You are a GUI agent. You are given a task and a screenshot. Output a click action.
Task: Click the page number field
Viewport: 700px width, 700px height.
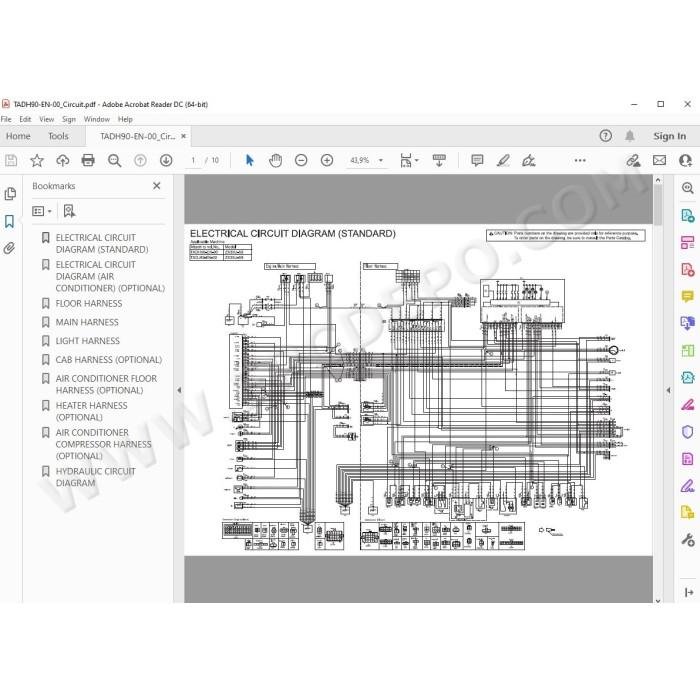[193, 160]
